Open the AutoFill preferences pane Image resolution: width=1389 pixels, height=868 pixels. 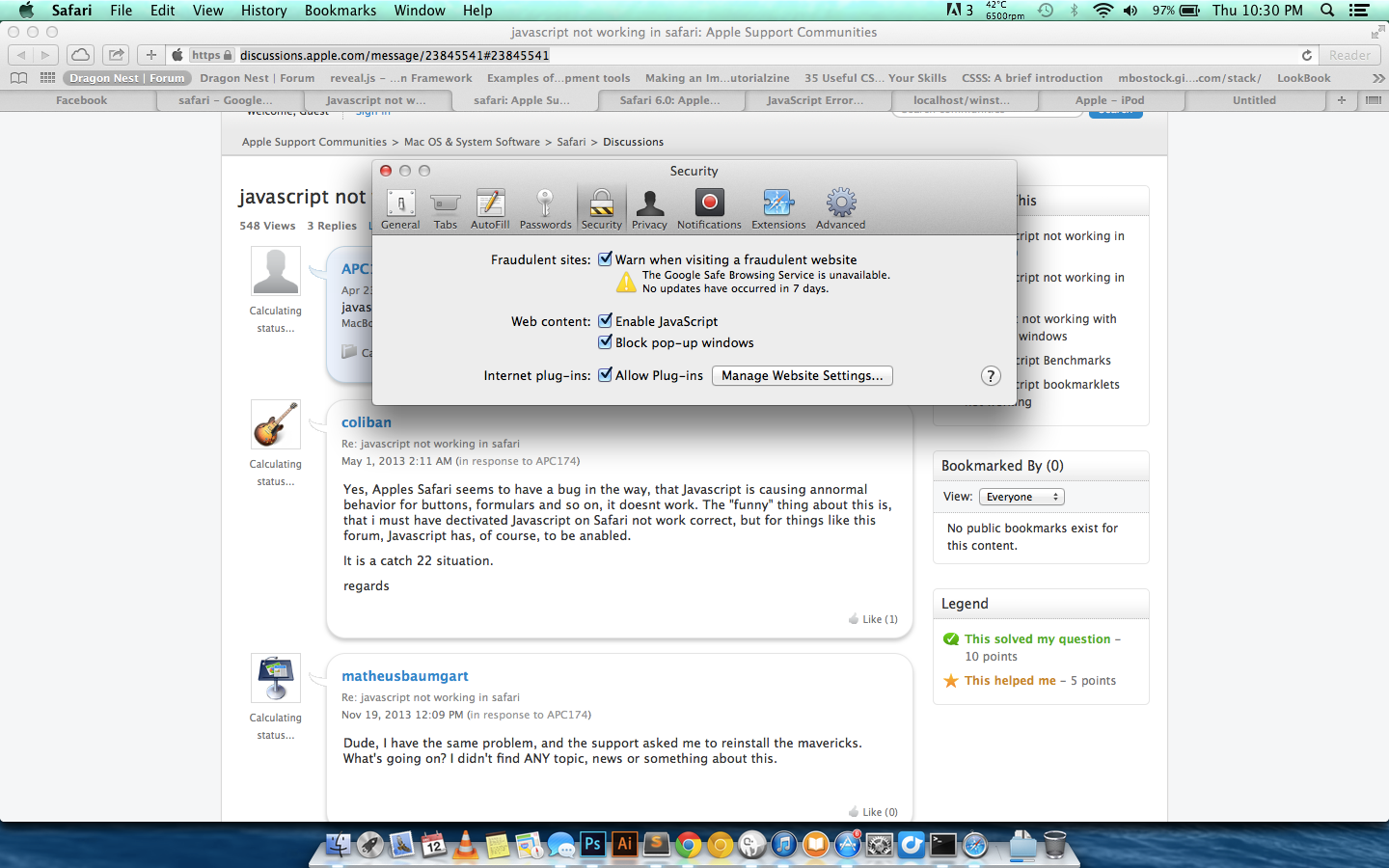490,209
